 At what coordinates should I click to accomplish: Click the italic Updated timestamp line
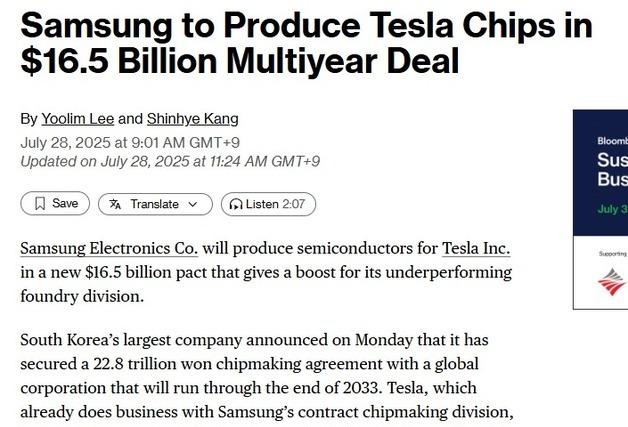point(170,161)
